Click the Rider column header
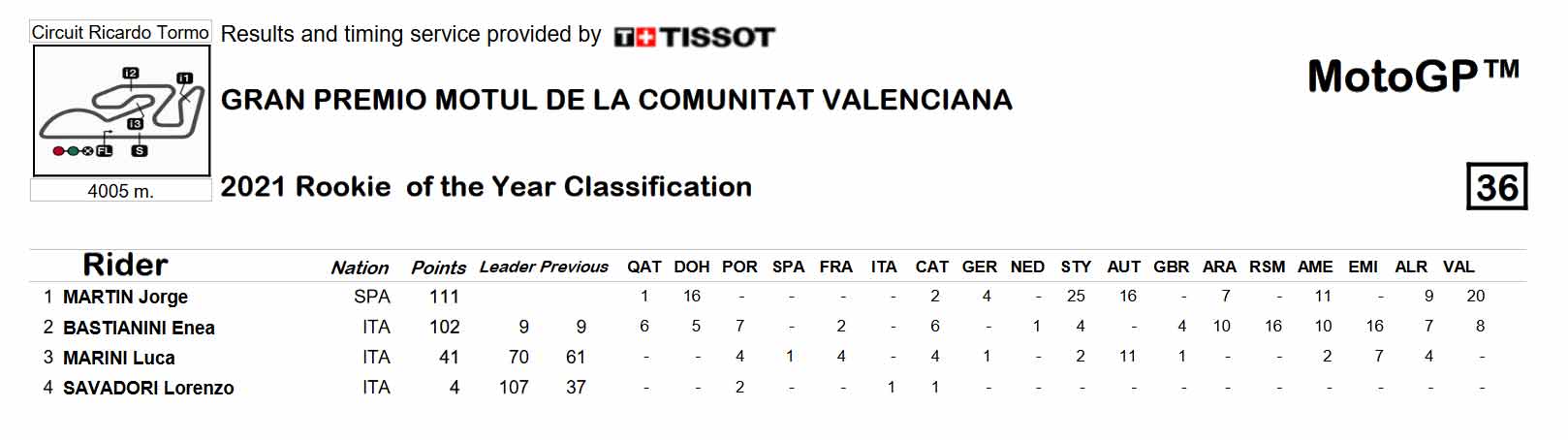The image size is (1568, 440). [125, 264]
